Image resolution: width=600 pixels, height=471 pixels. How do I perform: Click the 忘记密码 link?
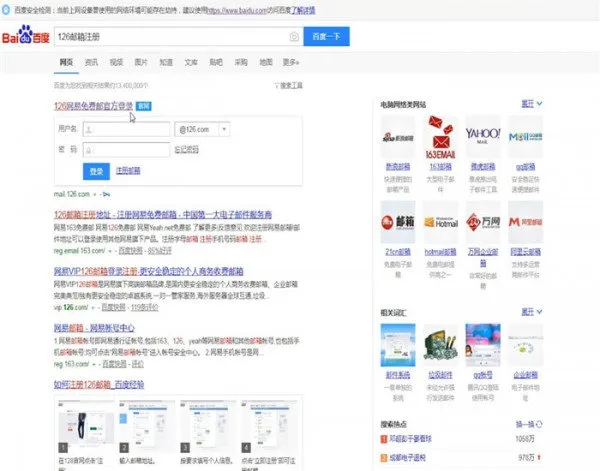point(186,150)
